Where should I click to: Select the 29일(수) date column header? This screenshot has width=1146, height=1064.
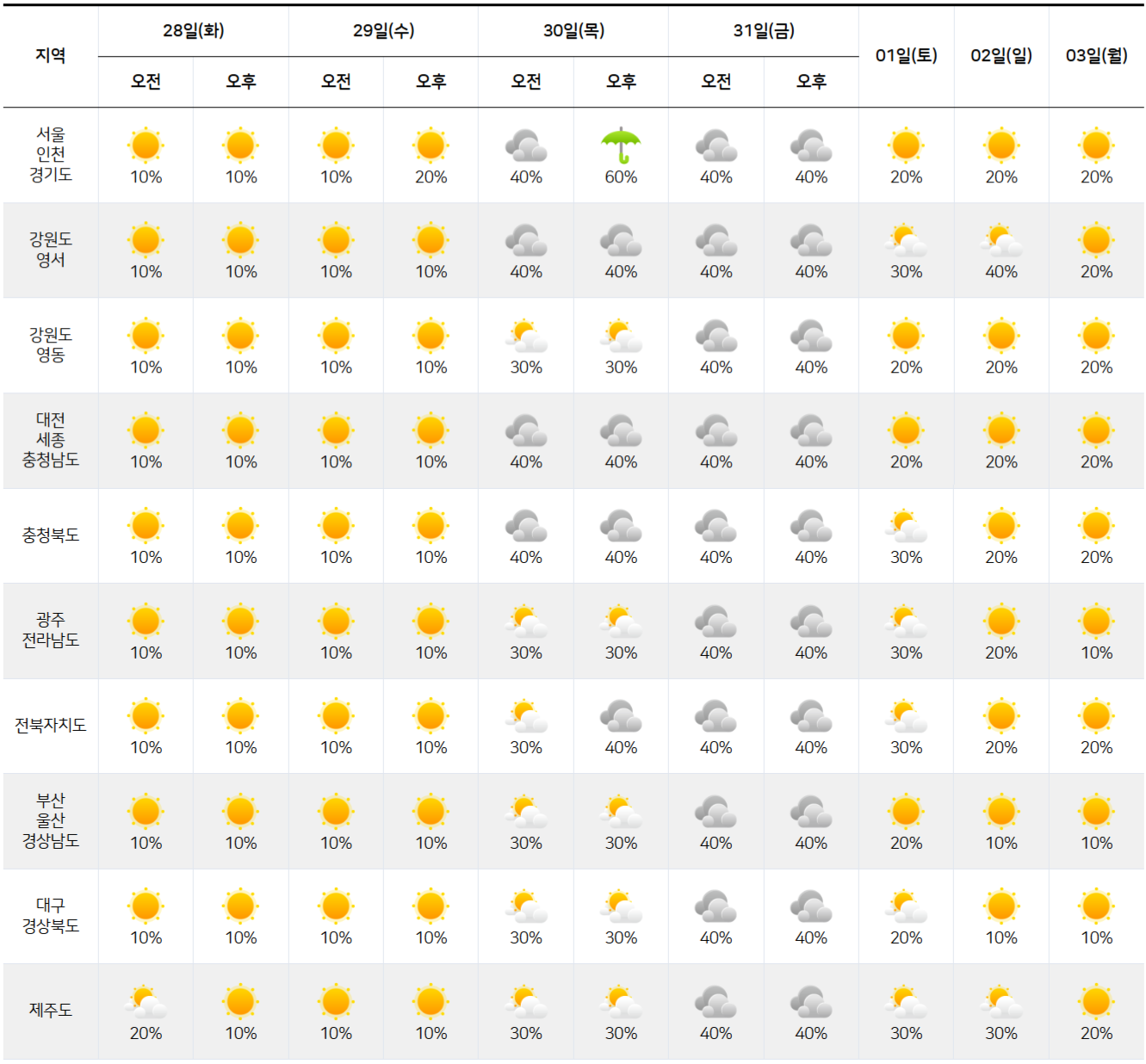pos(384,31)
